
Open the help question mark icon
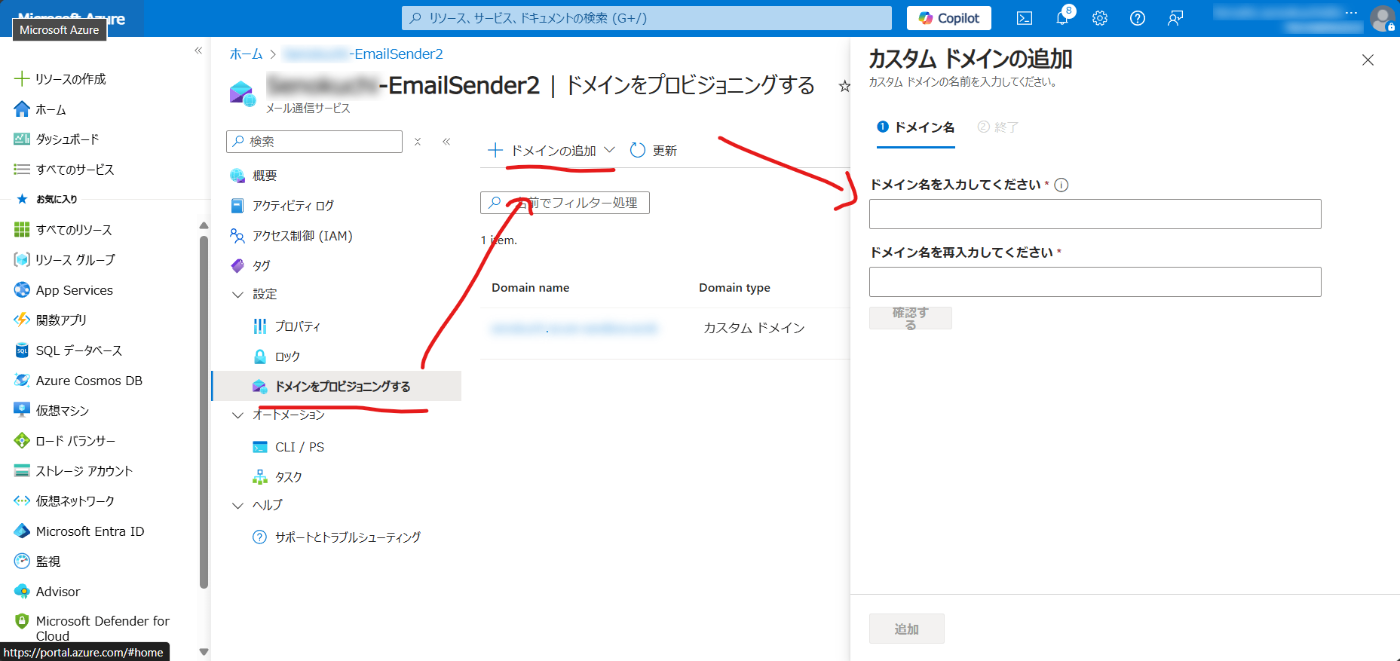(x=1137, y=18)
